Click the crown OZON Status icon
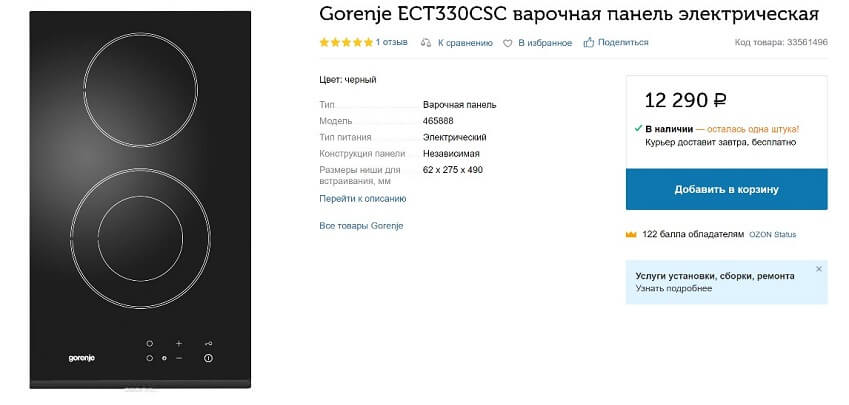Screen dimensions: 849x405 pyautogui.click(x=631, y=234)
